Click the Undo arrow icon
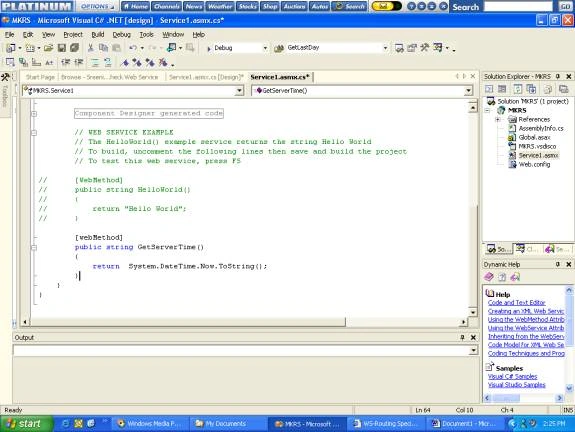575x432 pixels. 133,48
